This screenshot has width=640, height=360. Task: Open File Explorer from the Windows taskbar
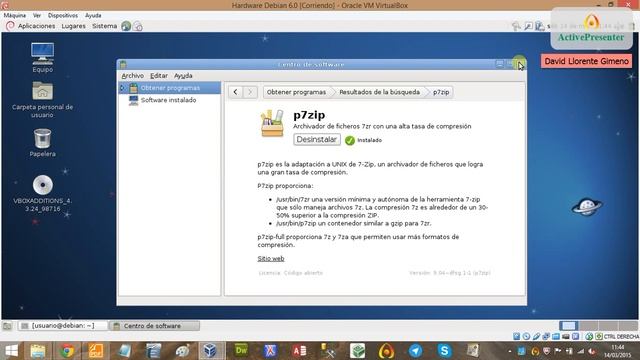38,351
